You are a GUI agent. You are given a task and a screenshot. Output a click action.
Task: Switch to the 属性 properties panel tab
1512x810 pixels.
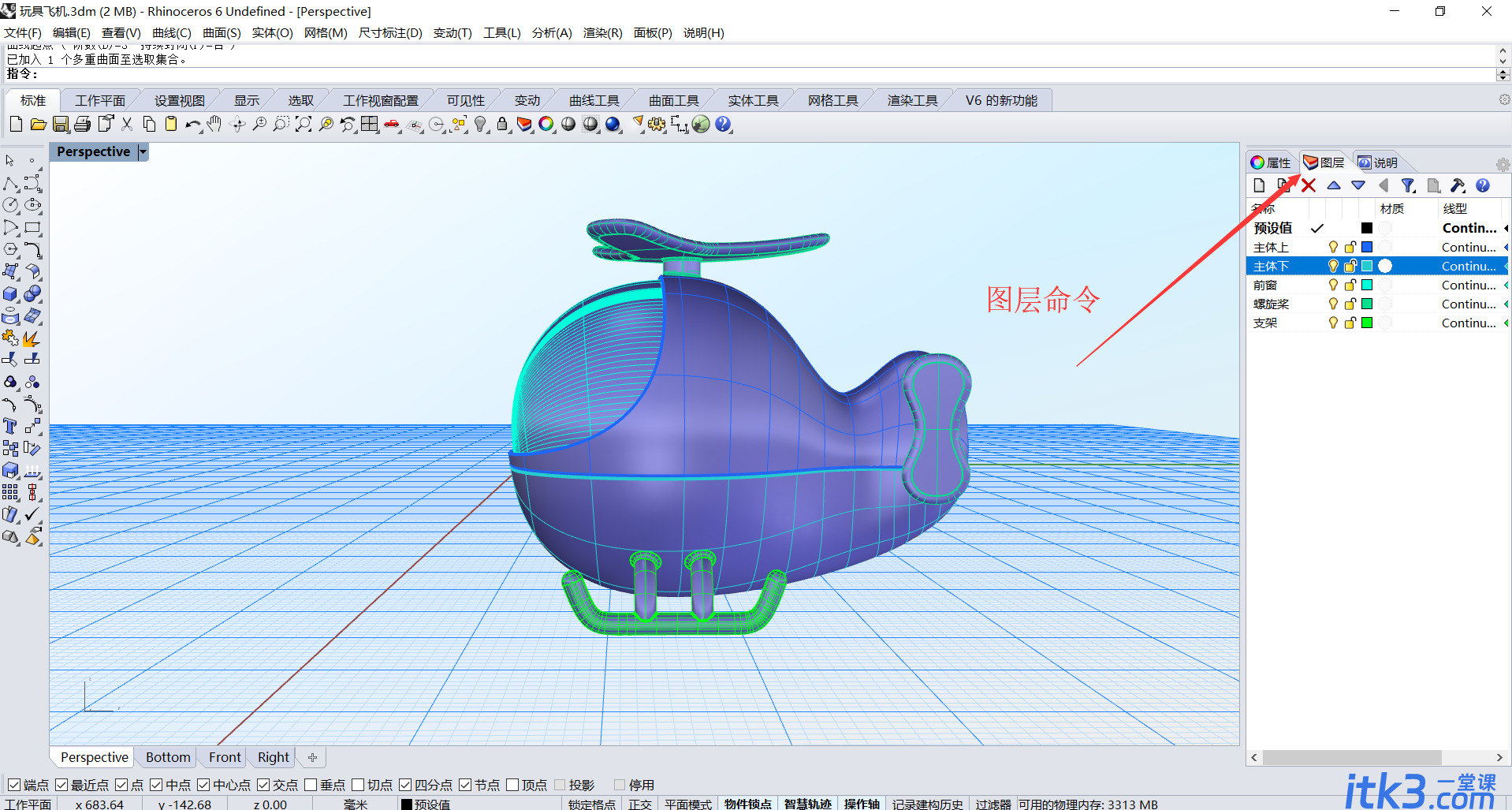1271,162
